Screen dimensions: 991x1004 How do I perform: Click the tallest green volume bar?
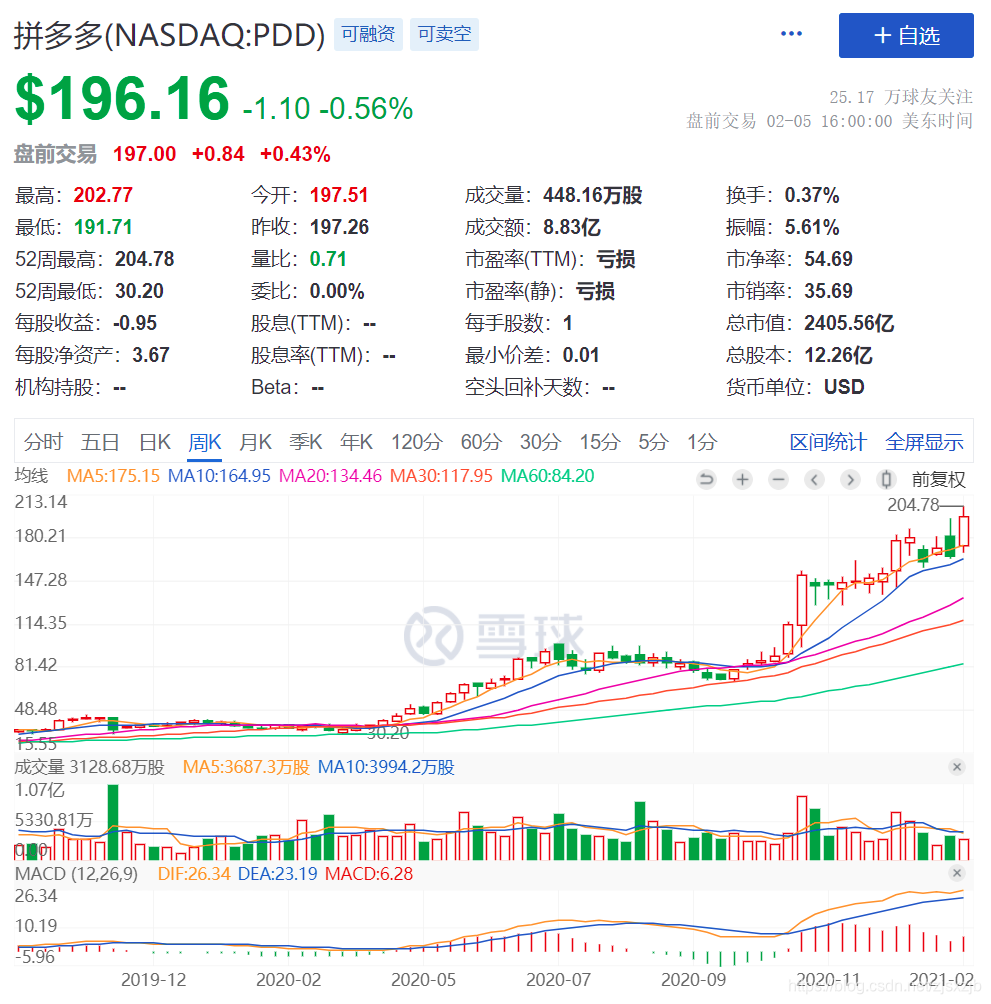click(x=113, y=822)
